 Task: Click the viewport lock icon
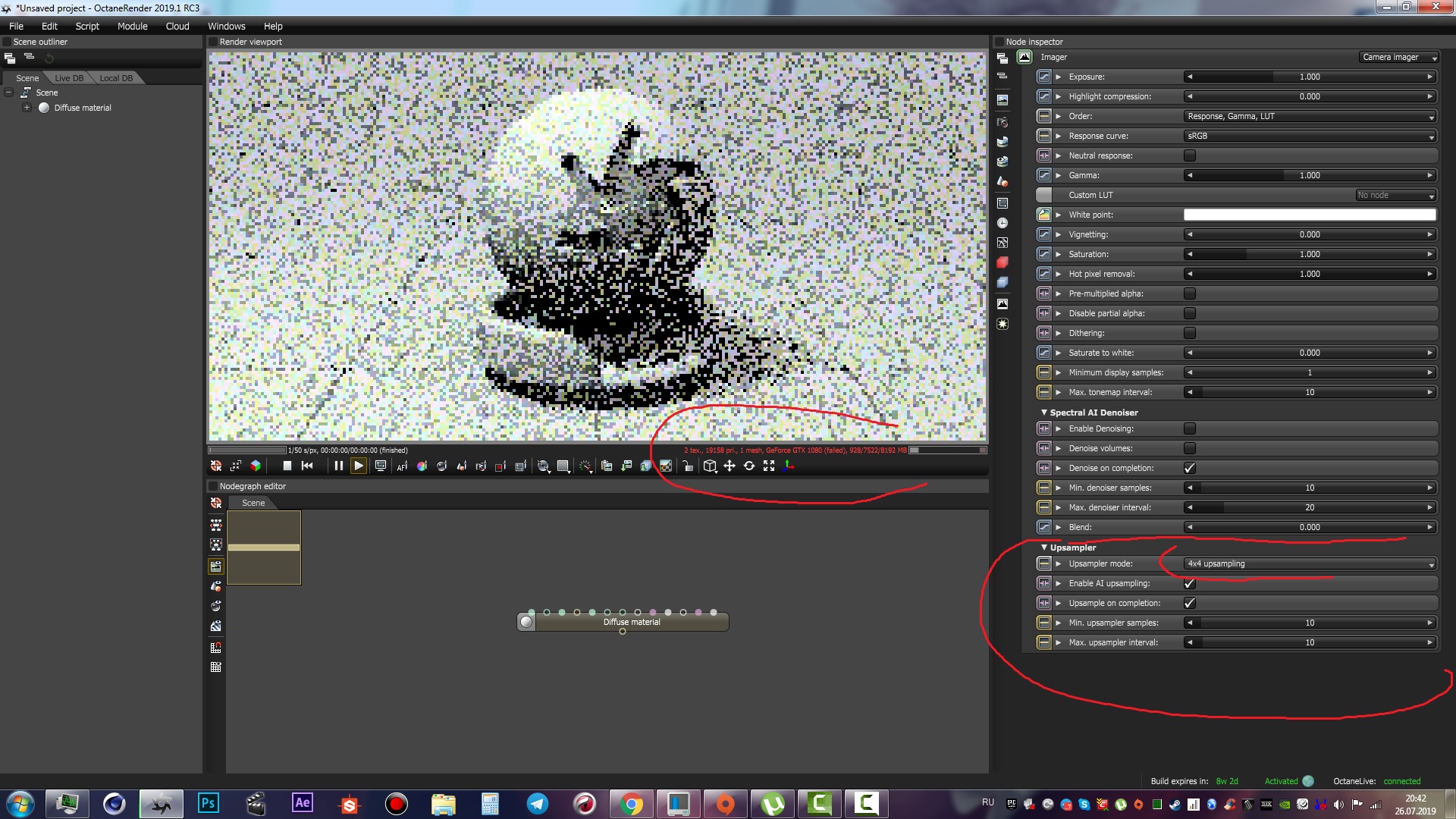click(x=687, y=466)
